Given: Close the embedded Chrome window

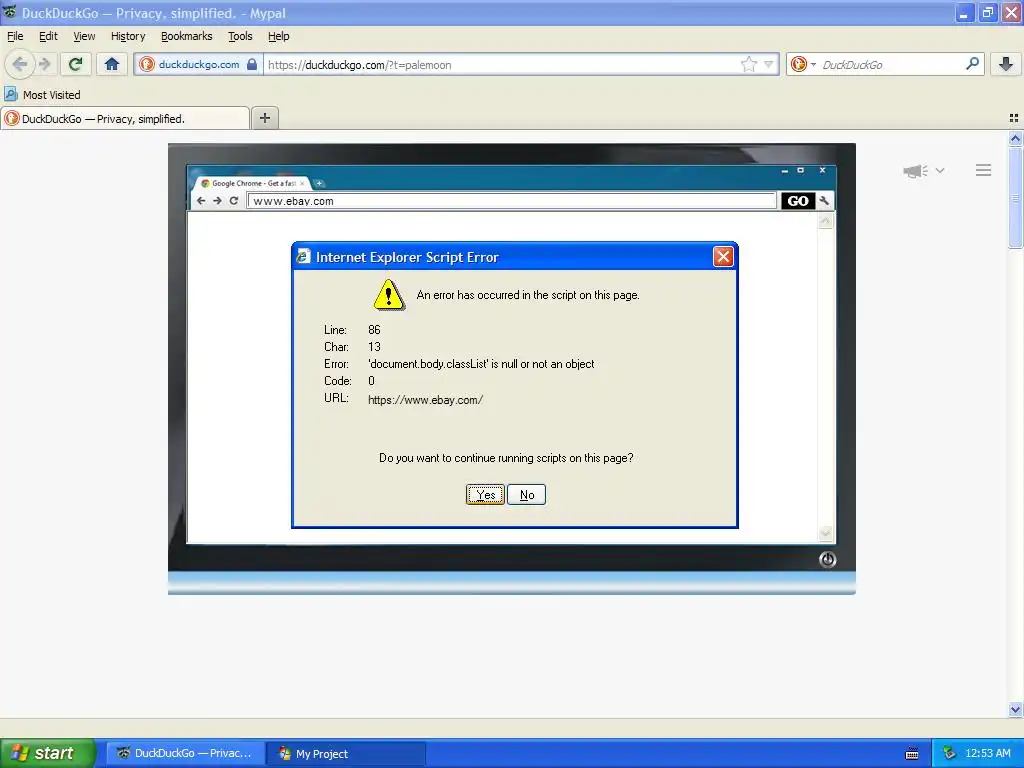Looking at the screenshot, I should (x=822, y=170).
